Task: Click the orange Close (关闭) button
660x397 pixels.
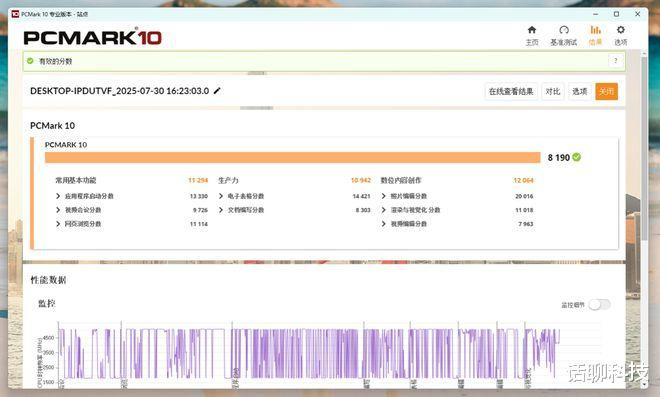Action: point(606,91)
